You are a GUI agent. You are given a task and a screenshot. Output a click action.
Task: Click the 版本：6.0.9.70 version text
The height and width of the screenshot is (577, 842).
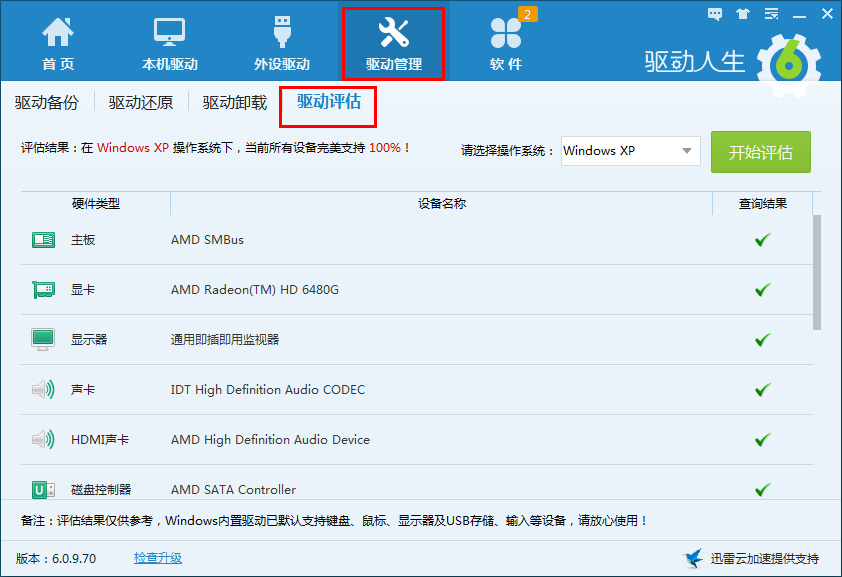pyautogui.click(x=56, y=558)
